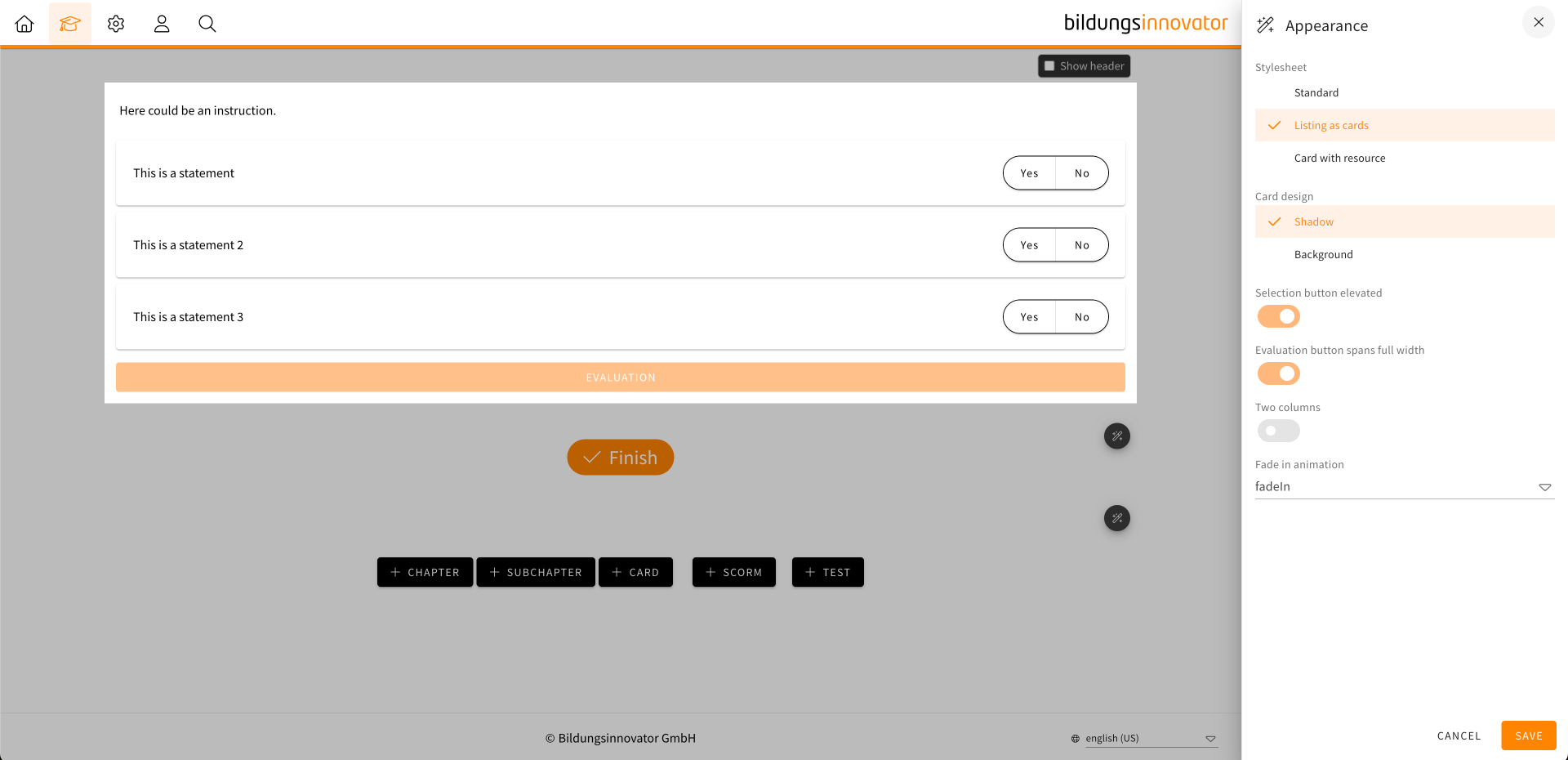Go to the home page icon
1568x760 pixels.
(24, 24)
